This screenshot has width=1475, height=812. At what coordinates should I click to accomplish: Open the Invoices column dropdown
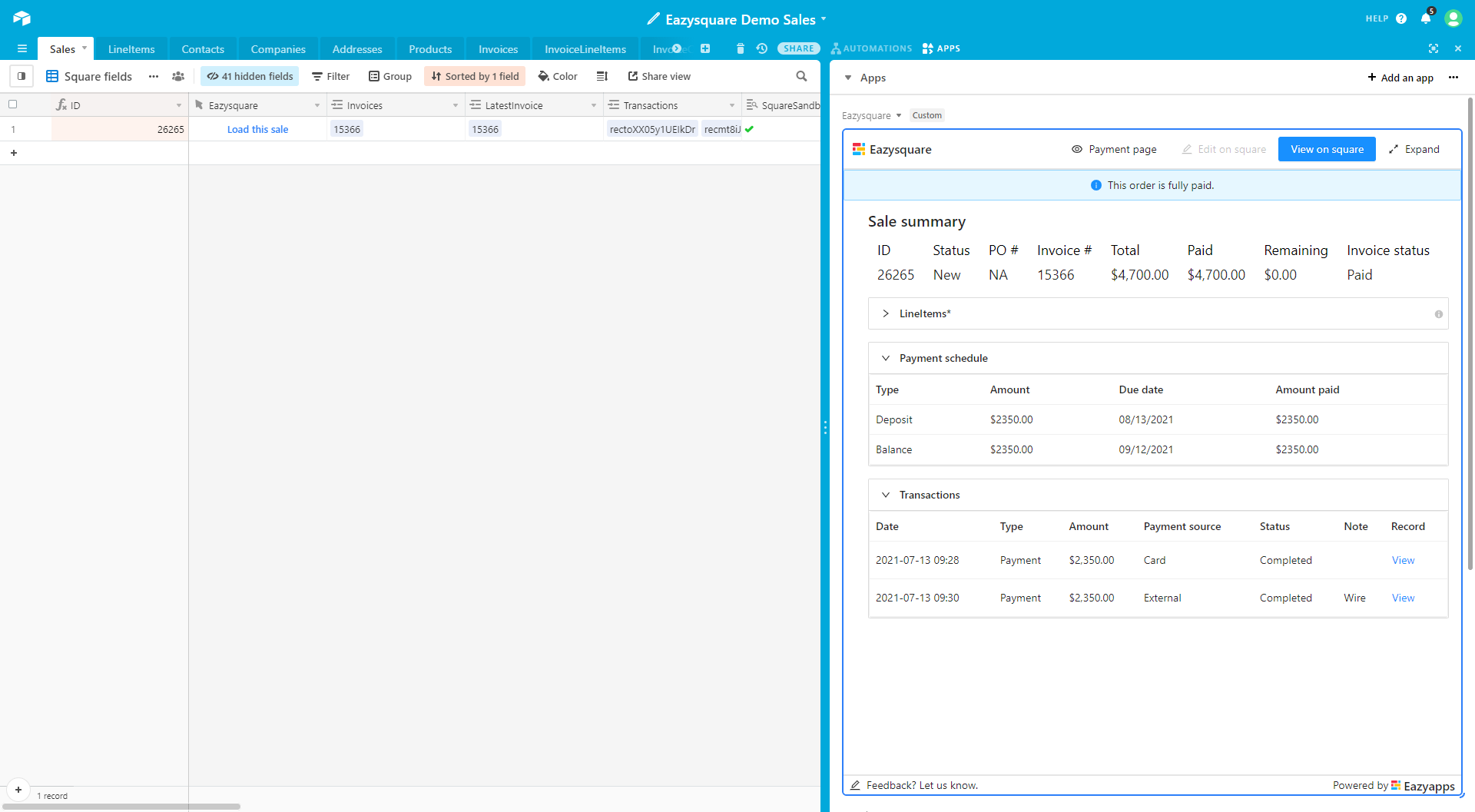coord(456,105)
